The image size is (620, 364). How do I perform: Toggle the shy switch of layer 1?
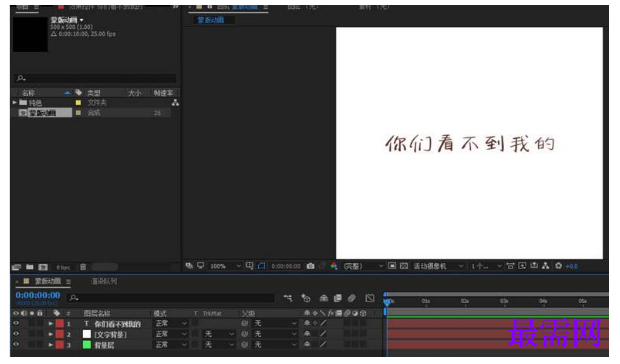(x=307, y=323)
